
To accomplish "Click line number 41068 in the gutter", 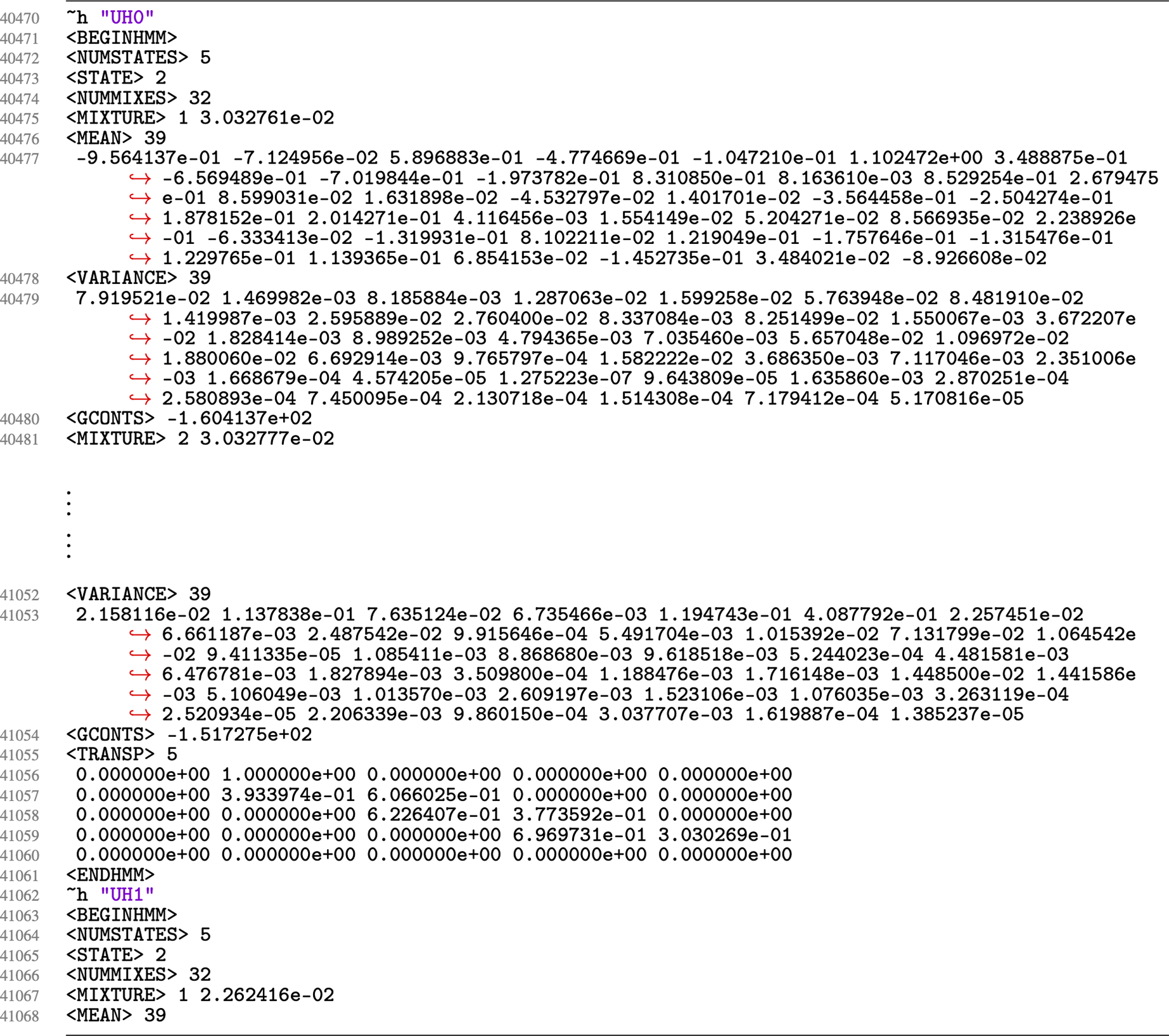I will click(x=20, y=1016).
